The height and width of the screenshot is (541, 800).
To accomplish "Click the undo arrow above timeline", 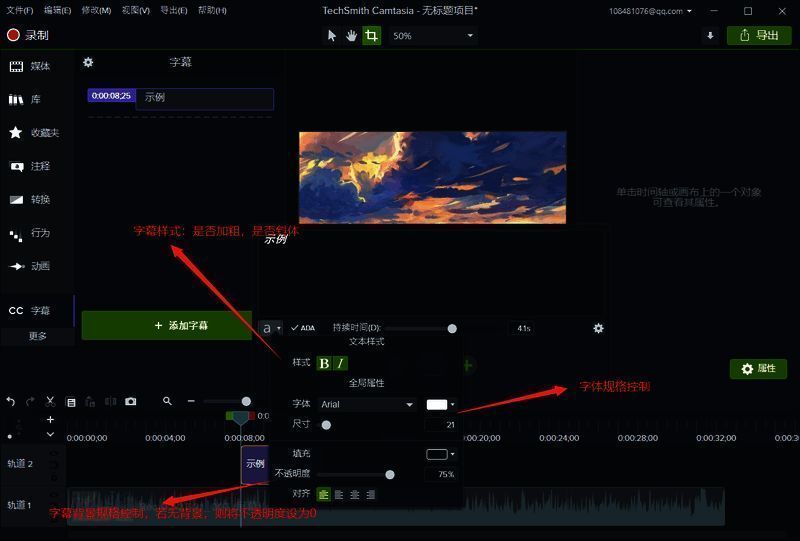I will click(x=11, y=401).
